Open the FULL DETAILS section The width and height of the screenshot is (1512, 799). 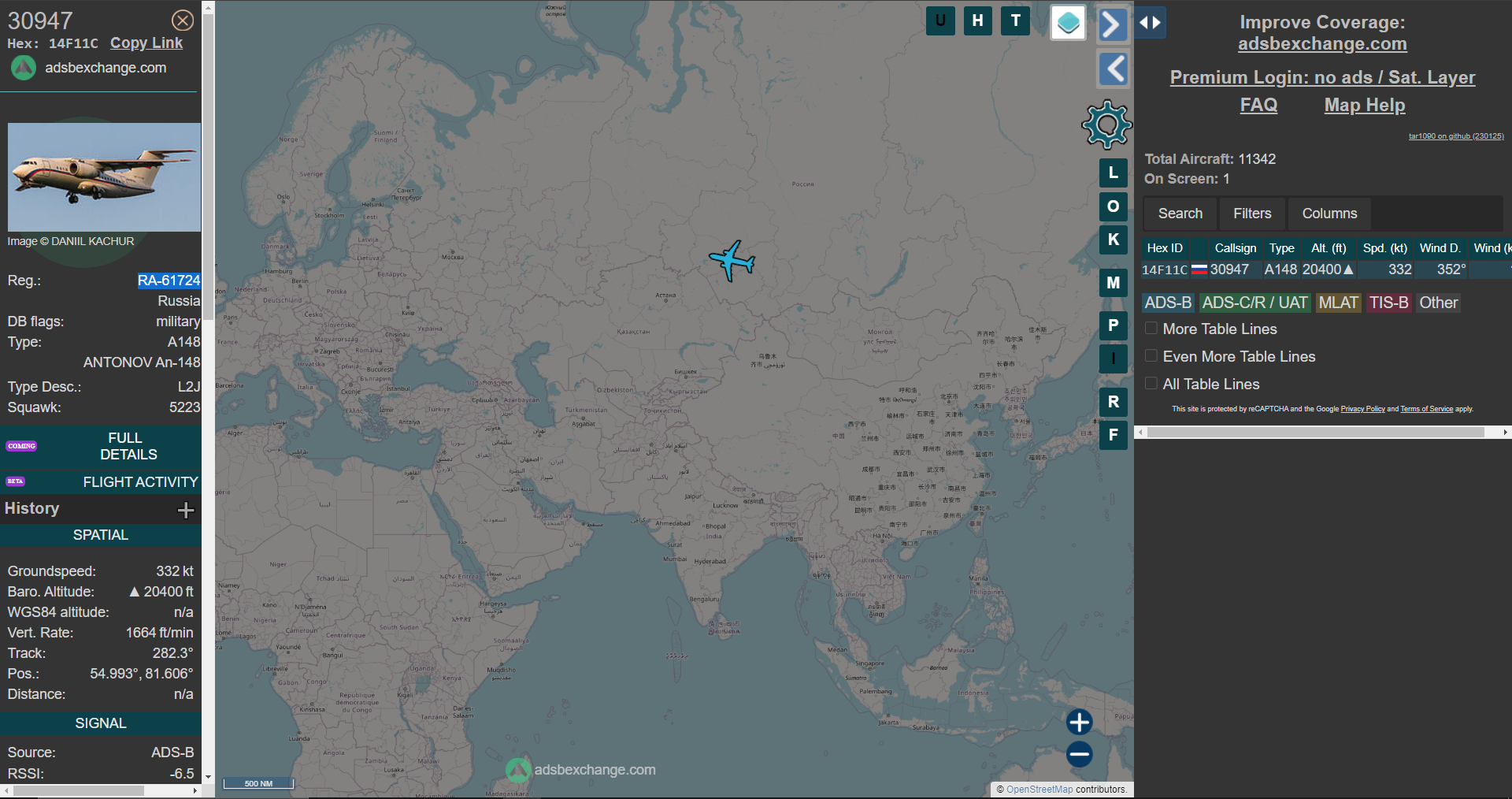[x=101, y=446]
